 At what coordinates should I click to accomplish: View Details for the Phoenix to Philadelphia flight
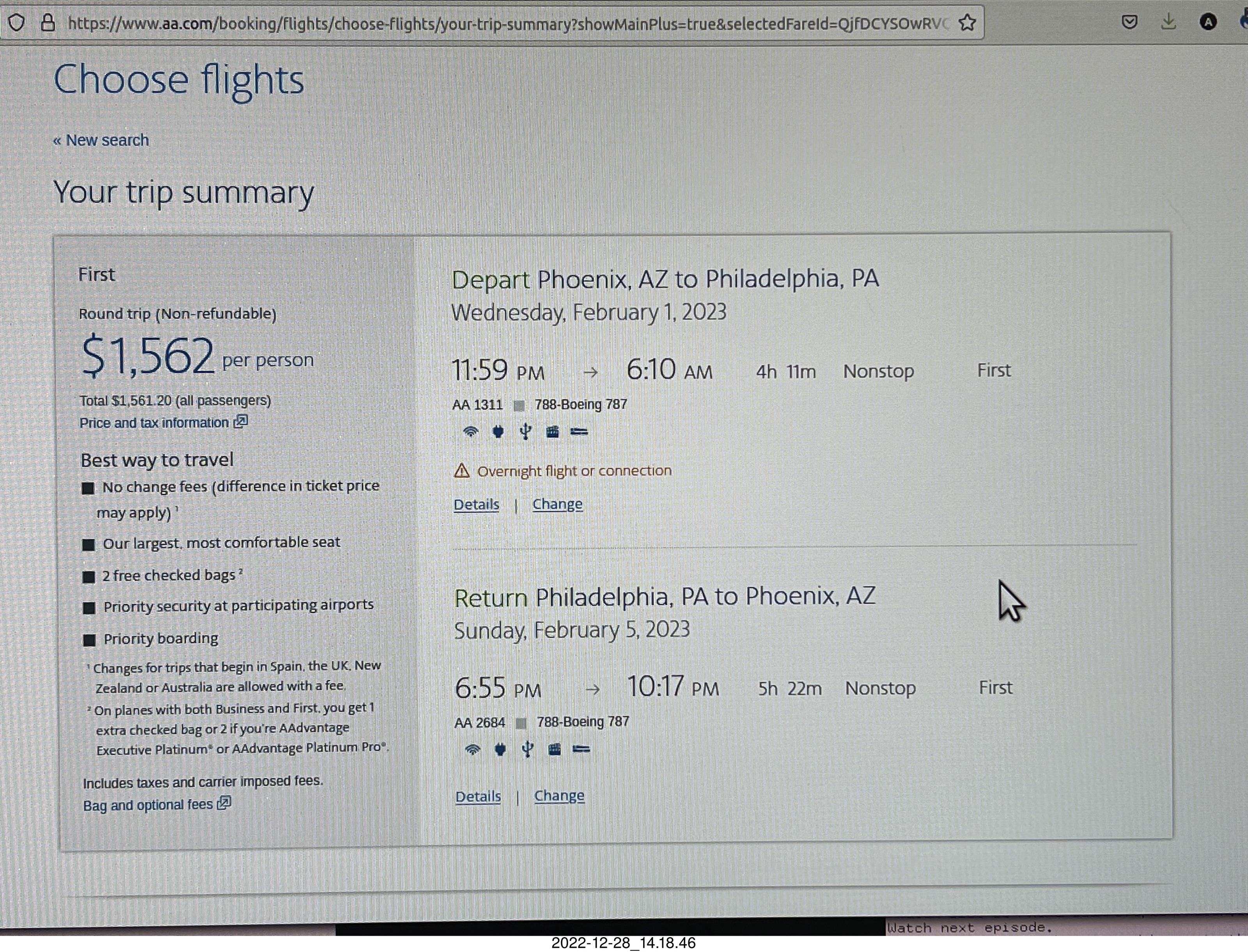pos(477,504)
